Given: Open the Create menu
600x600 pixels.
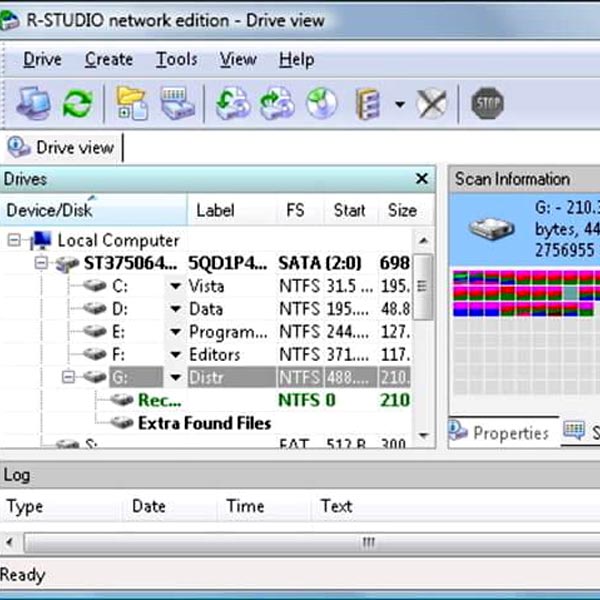Looking at the screenshot, I should pos(109,60).
